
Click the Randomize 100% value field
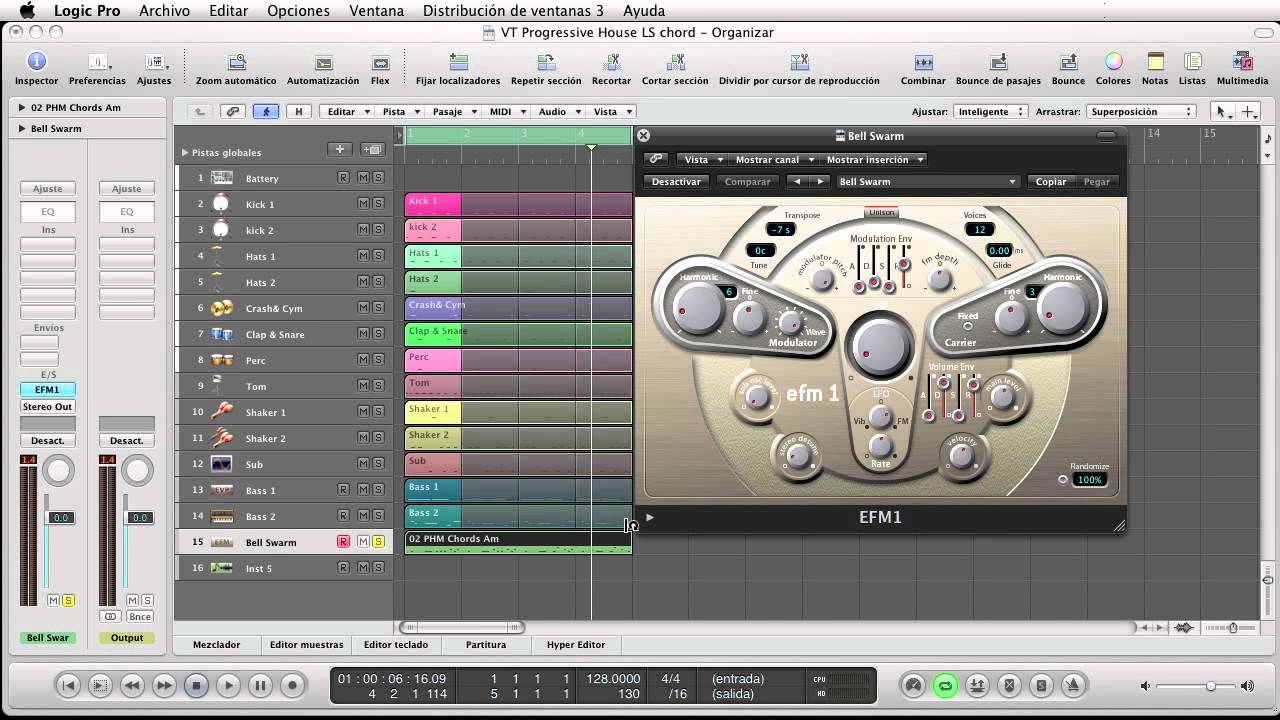[x=1089, y=480]
